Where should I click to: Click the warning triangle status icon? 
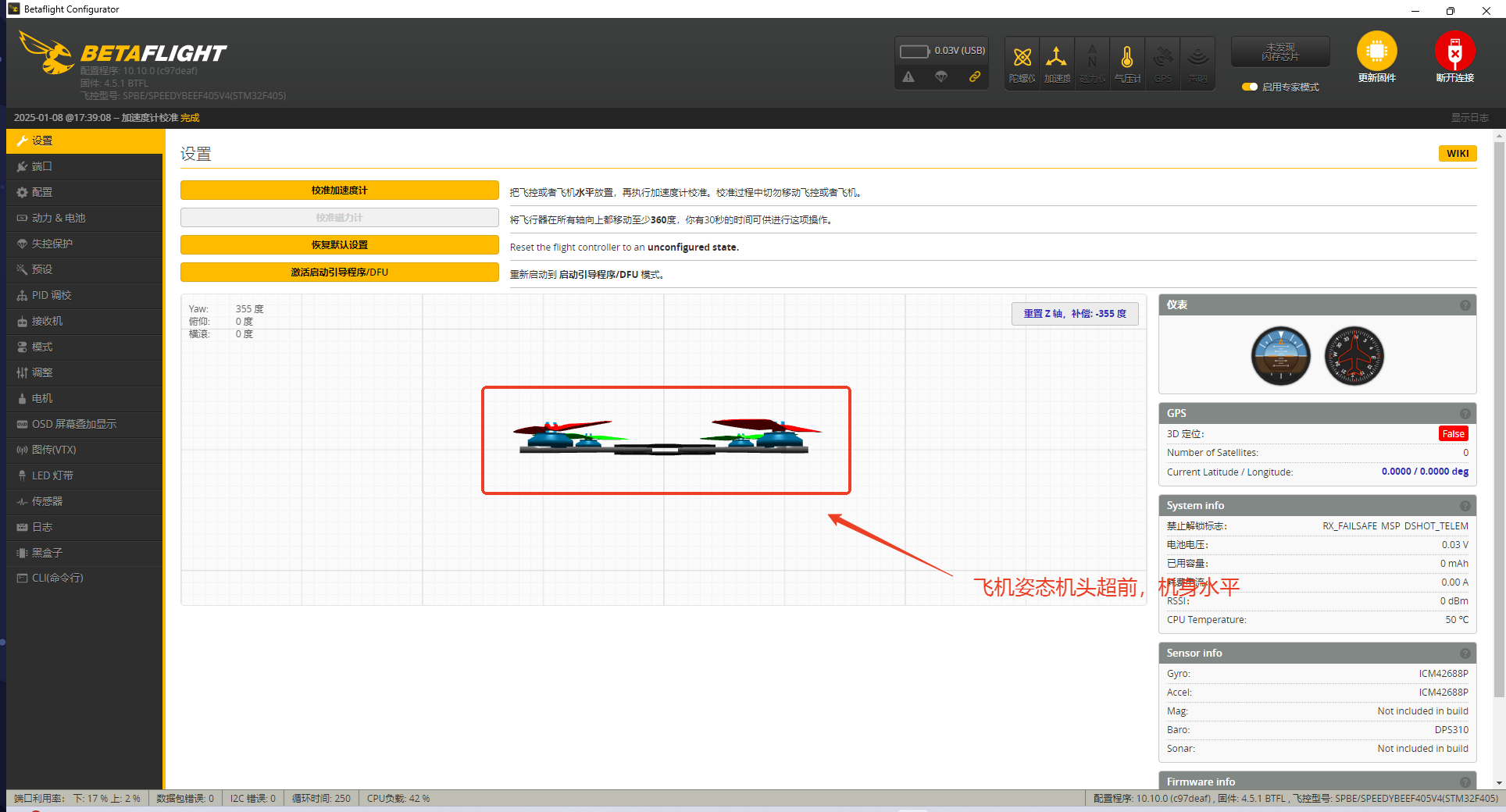coord(908,77)
